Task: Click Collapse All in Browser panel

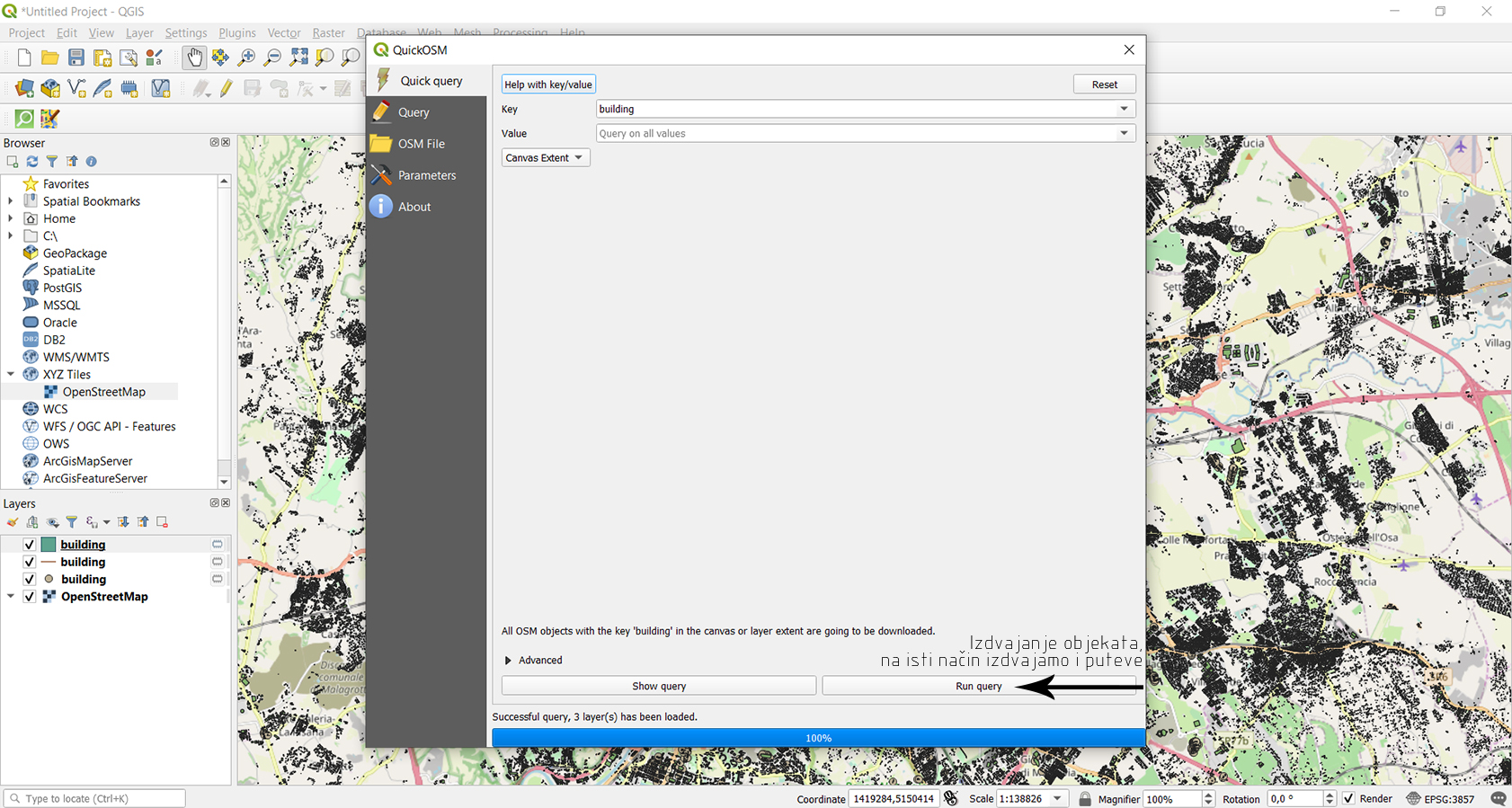Action: click(x=72, y=162)
